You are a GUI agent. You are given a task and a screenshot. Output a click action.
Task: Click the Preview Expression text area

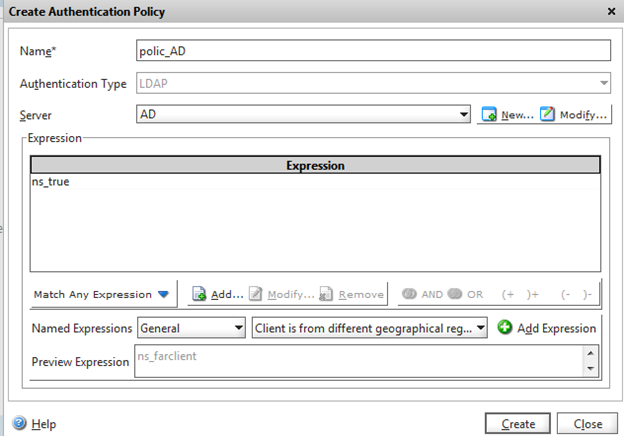click(359, 361)
